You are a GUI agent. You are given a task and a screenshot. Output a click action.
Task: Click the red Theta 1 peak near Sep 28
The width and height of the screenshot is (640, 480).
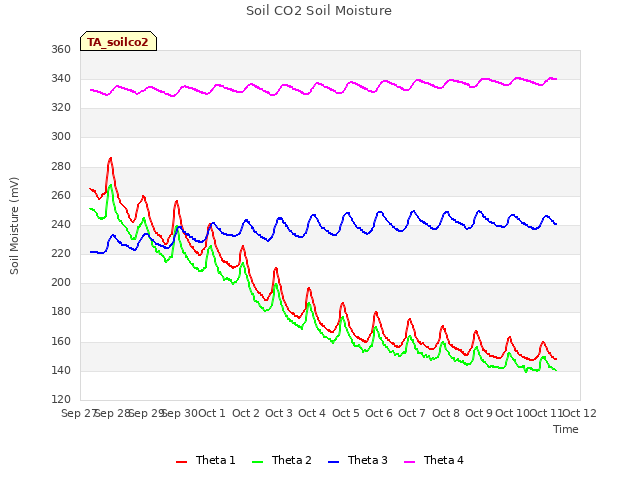click(110, 158)
